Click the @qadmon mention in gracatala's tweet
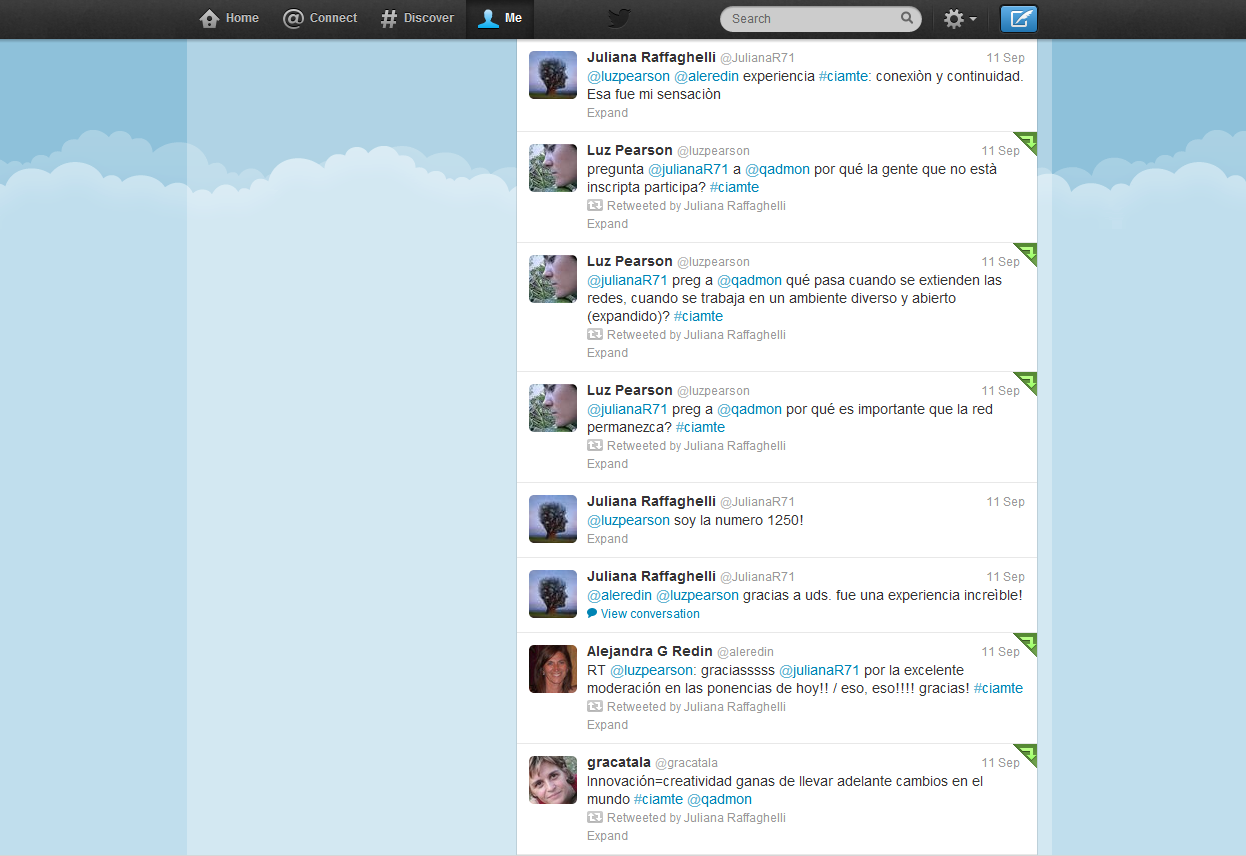The height and width of the screenshot is (856, 1246). (719, 799)
